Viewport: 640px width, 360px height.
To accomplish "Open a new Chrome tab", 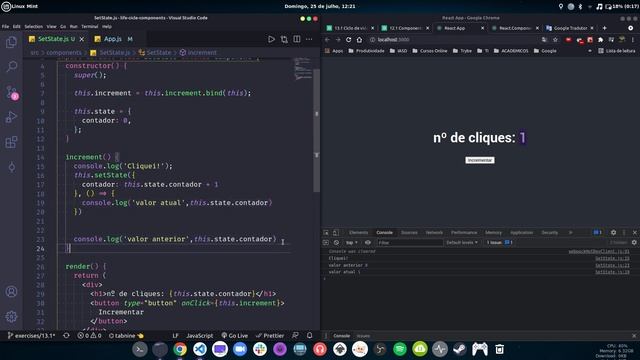I will (x=604, y=28).
